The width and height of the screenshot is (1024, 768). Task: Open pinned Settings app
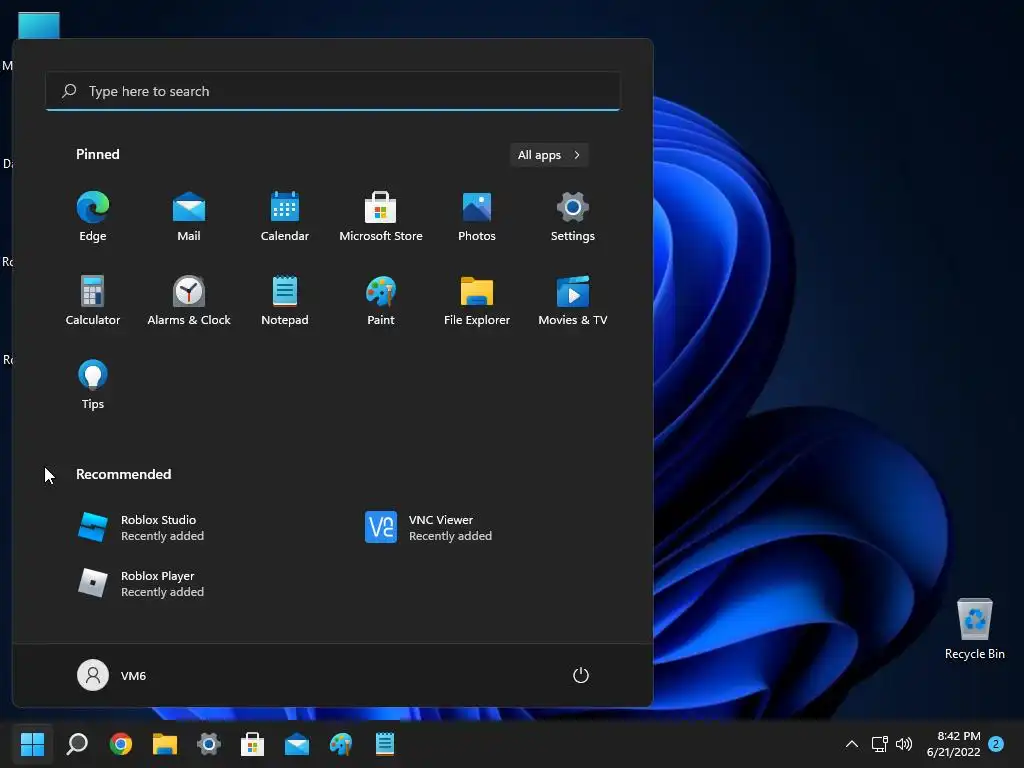click(x=573, y=217)
